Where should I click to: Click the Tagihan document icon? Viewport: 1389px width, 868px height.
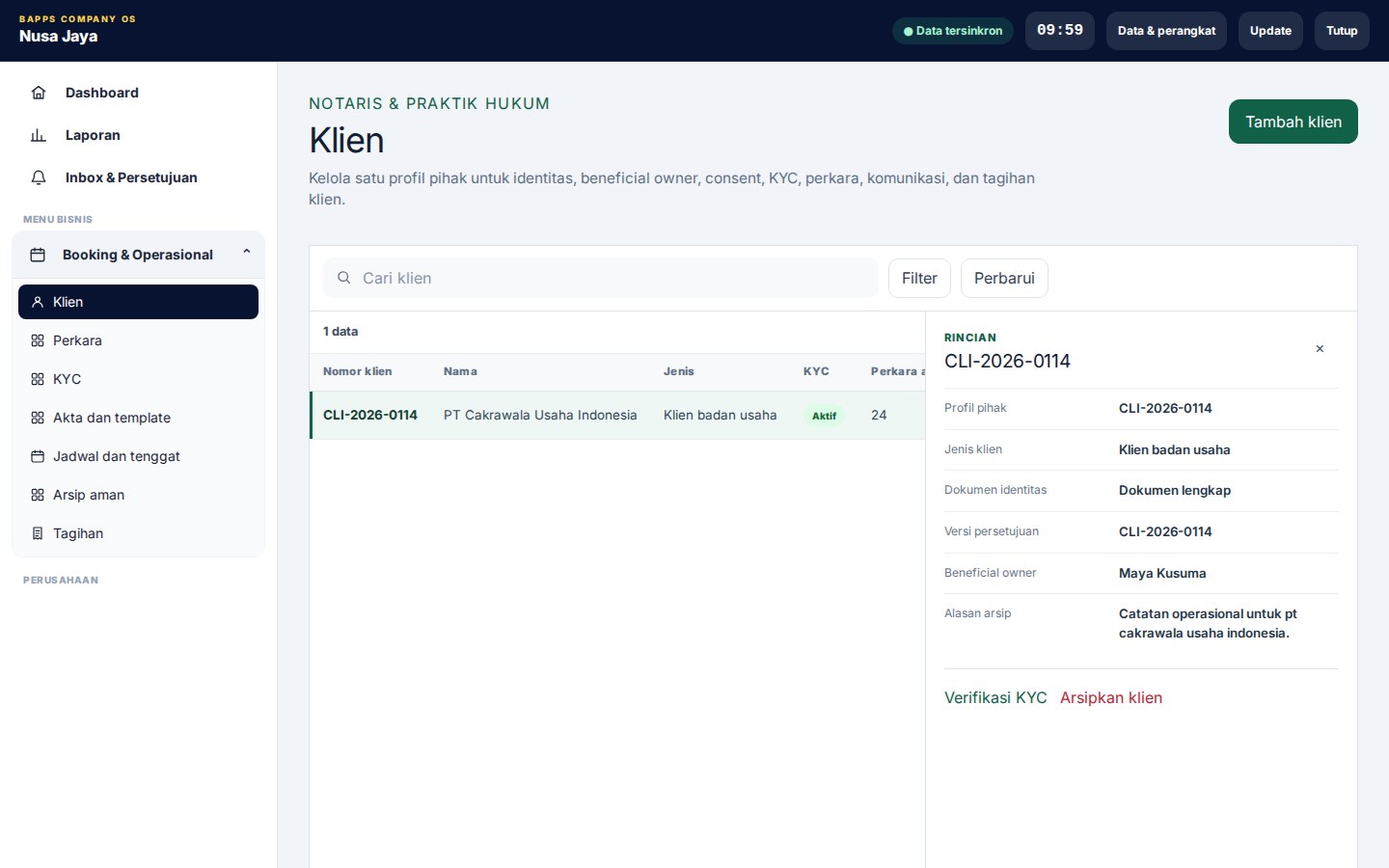pos(38,533)
